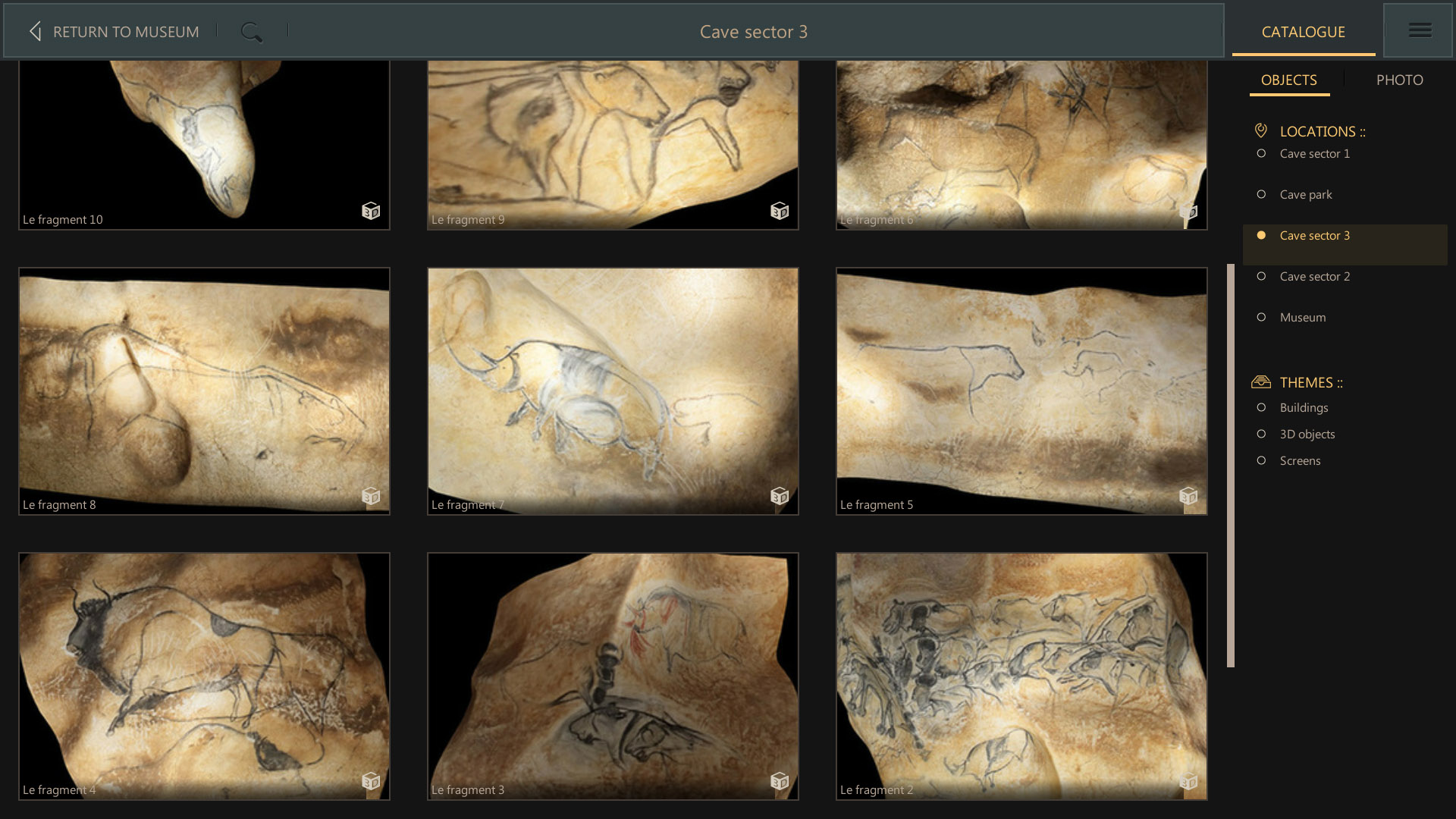Select the Buildings theme radio option
Screen dimensions: 1456x819
(x=1261, y=407)
